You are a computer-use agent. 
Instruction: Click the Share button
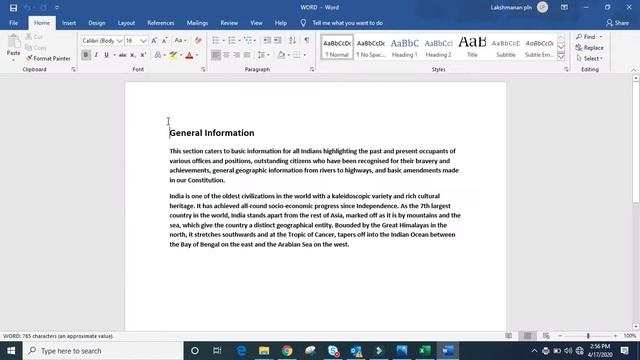pos(617,23)
